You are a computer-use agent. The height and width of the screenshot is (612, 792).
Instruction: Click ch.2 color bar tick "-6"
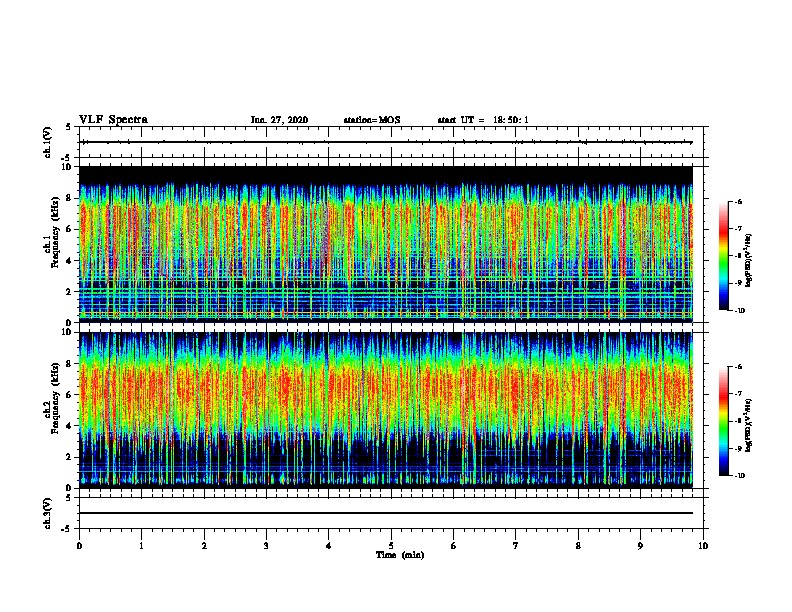738,367
